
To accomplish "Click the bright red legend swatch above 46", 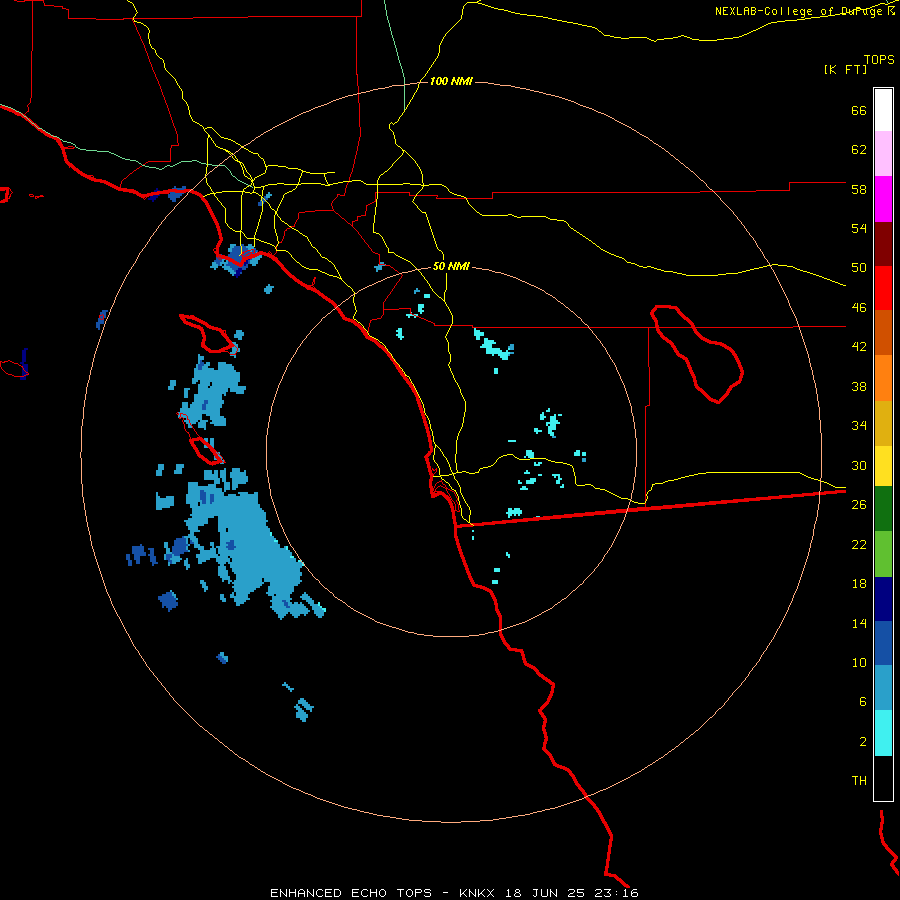I will [883, 288].
